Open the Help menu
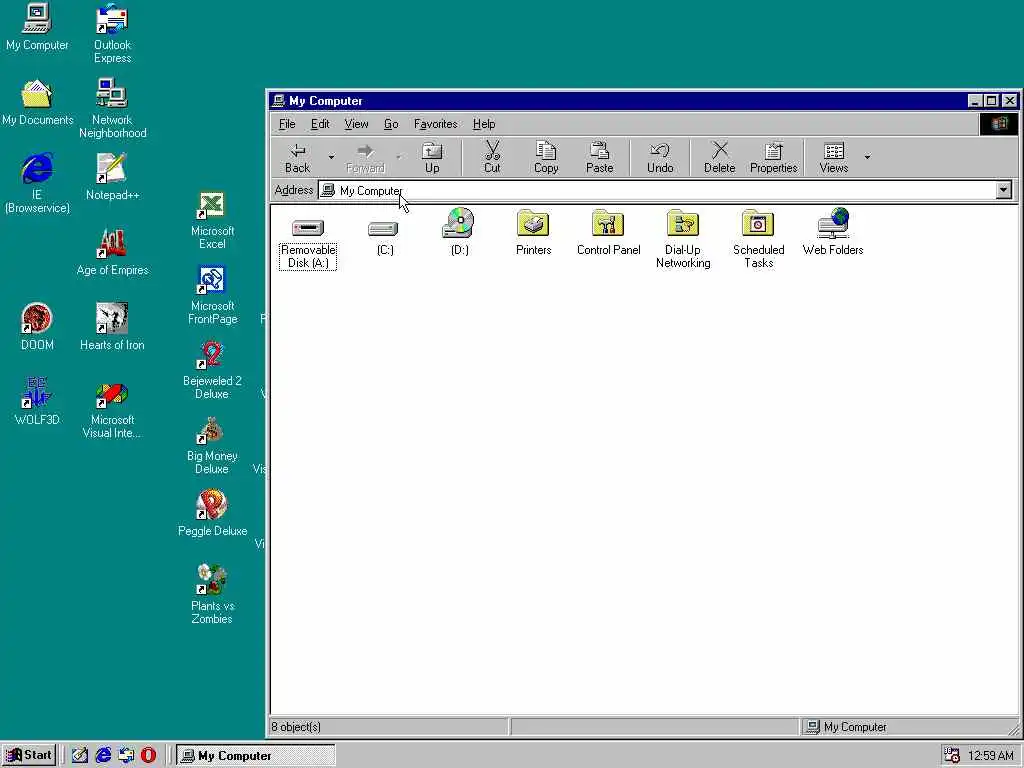The width and height of the screenshot is (1024, 768). point(484,124)
